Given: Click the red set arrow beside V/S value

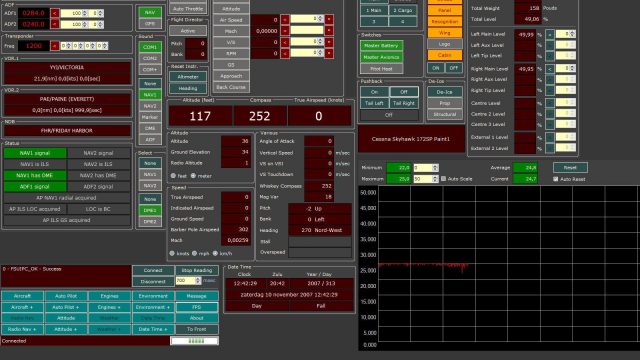Looking at the screenshot, I should tap(285, 42).
